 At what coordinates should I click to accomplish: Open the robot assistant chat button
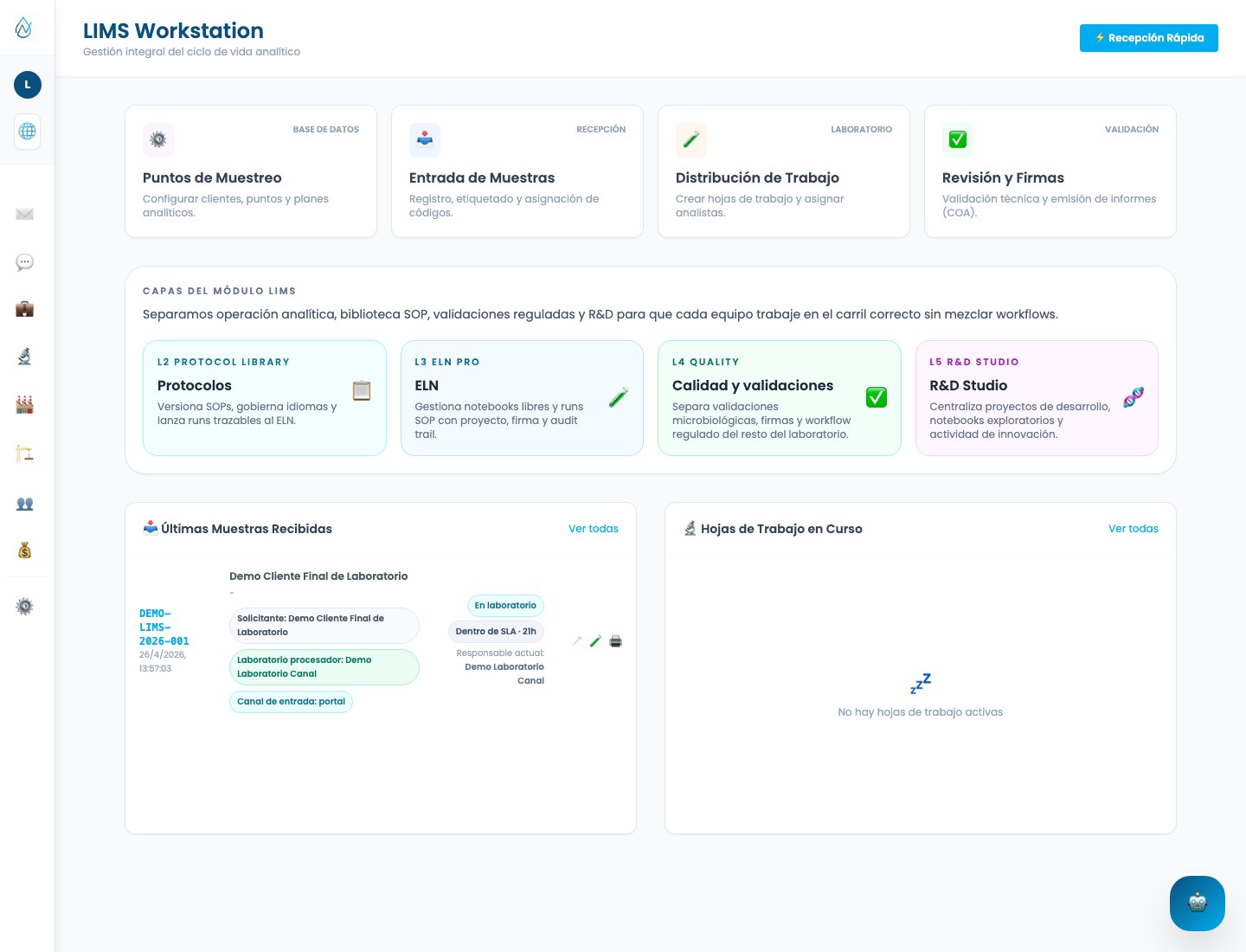coord(1198,904)
